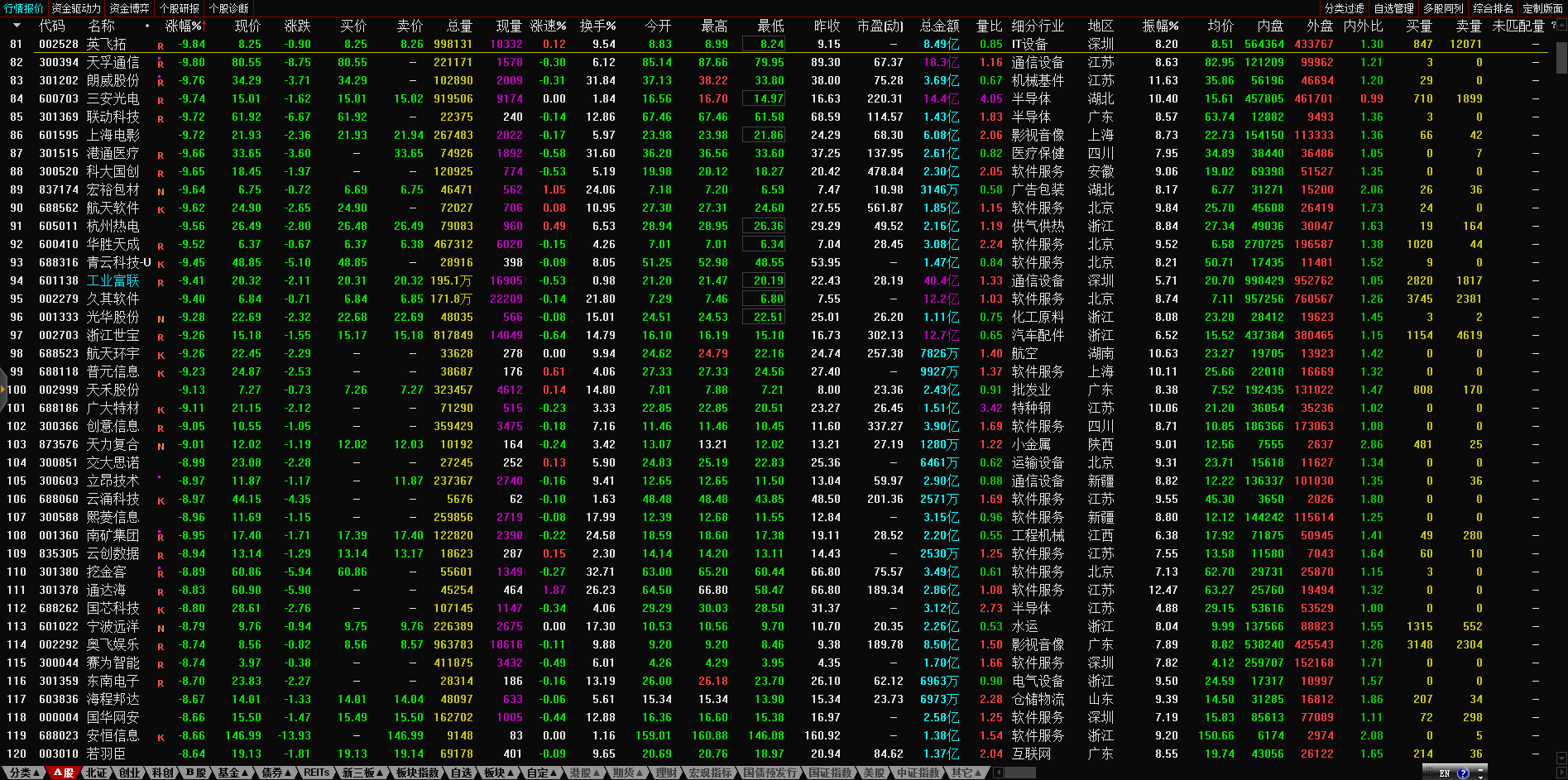The image size is (1568, 780).
Task: Click the 分类过滤 button
Action: click(x=1345, y=8)
